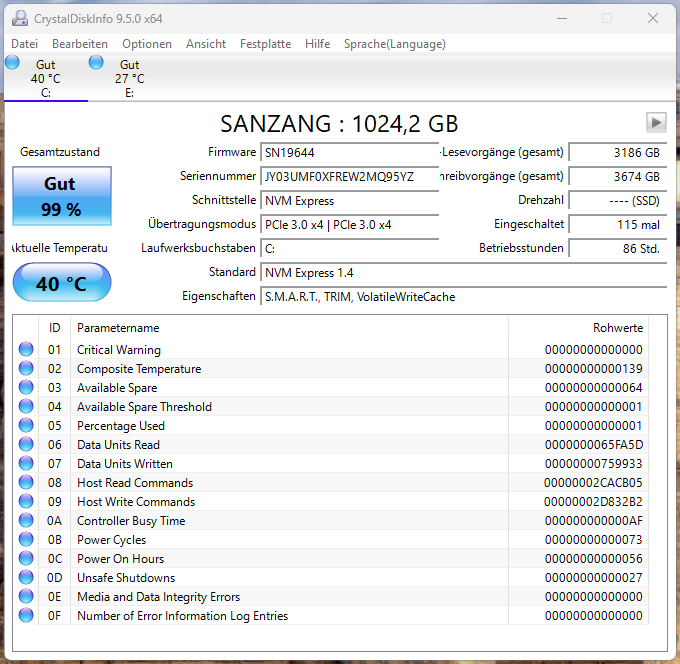
Task: Open the Datei menu
Action: tap(24, 44)
